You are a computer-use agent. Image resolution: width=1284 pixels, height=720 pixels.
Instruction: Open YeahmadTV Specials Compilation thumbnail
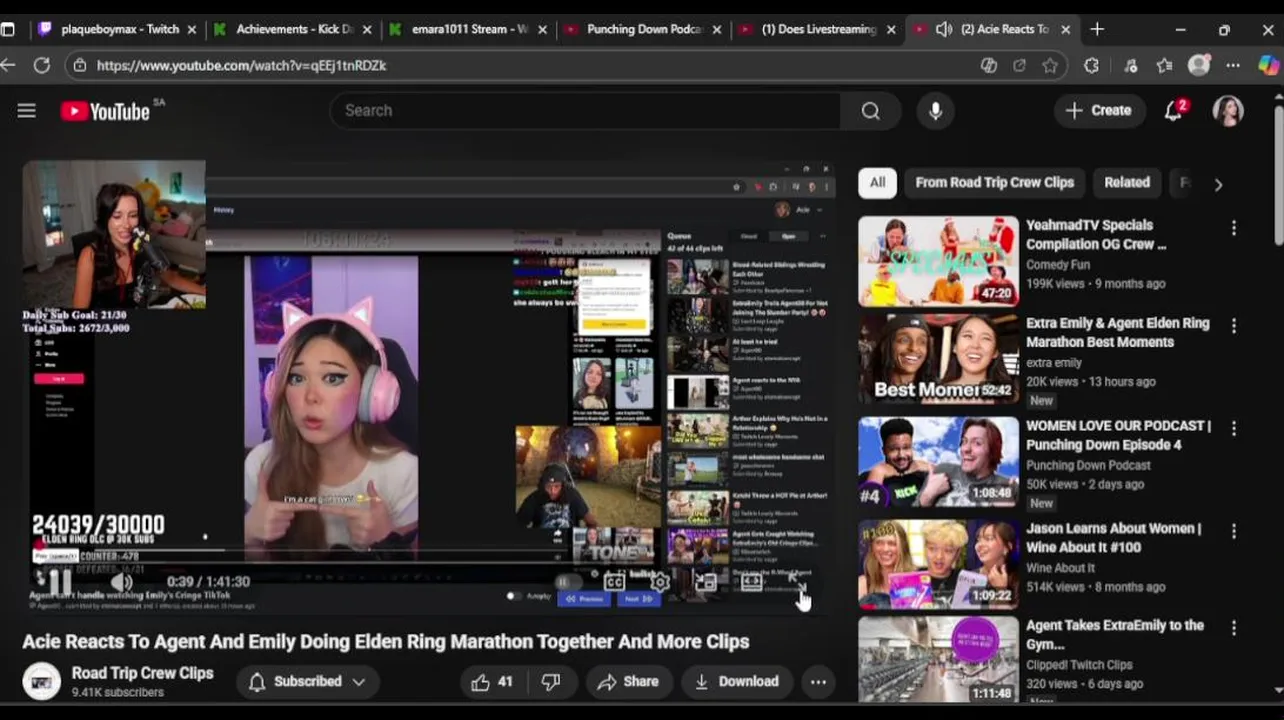click(938, 261)
